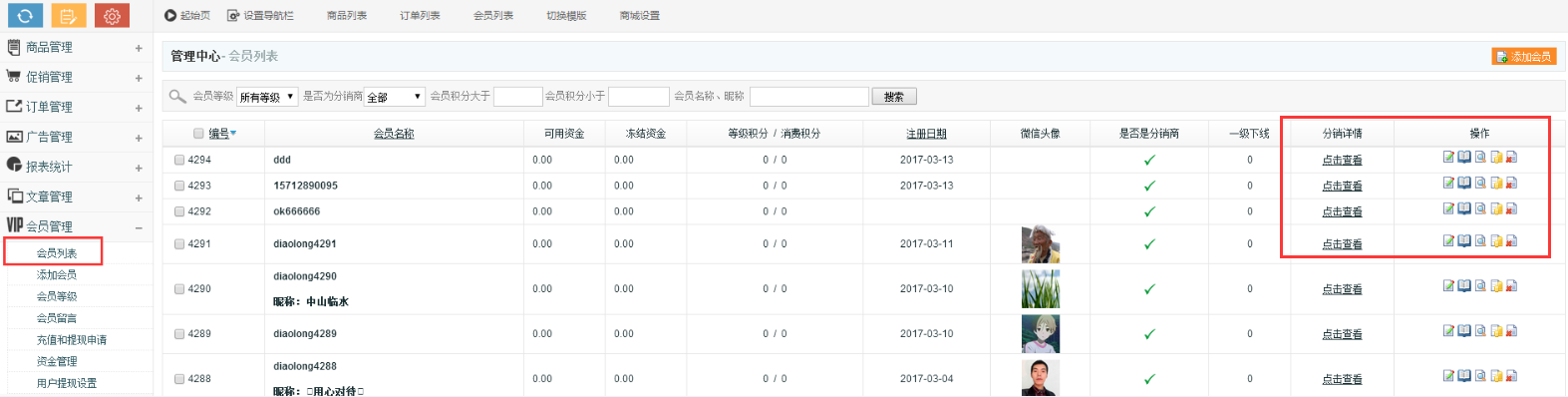Check the checkbox for member 4290
The image size is (1568, 397).
click(x=179, y=289)
